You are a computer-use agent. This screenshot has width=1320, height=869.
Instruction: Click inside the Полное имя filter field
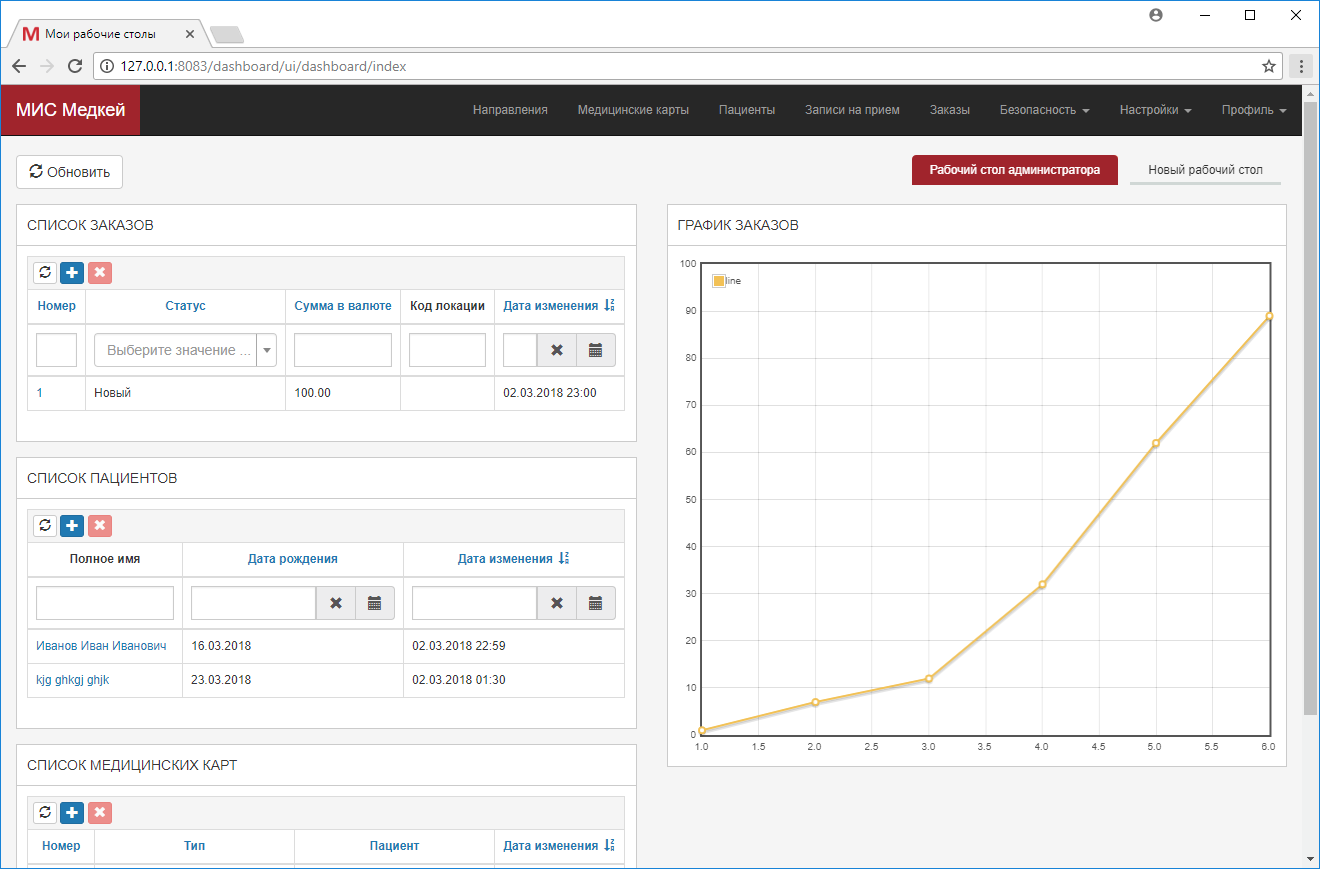coord(104,602)
